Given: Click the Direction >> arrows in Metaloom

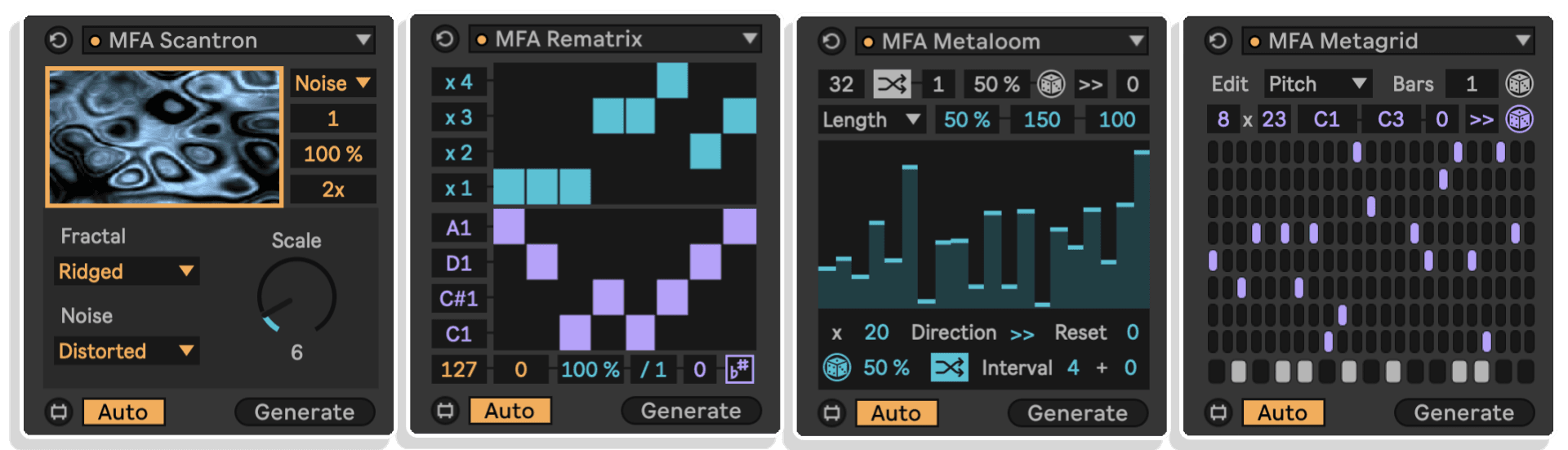Looking at the screenshot, I should [1022, 333].
